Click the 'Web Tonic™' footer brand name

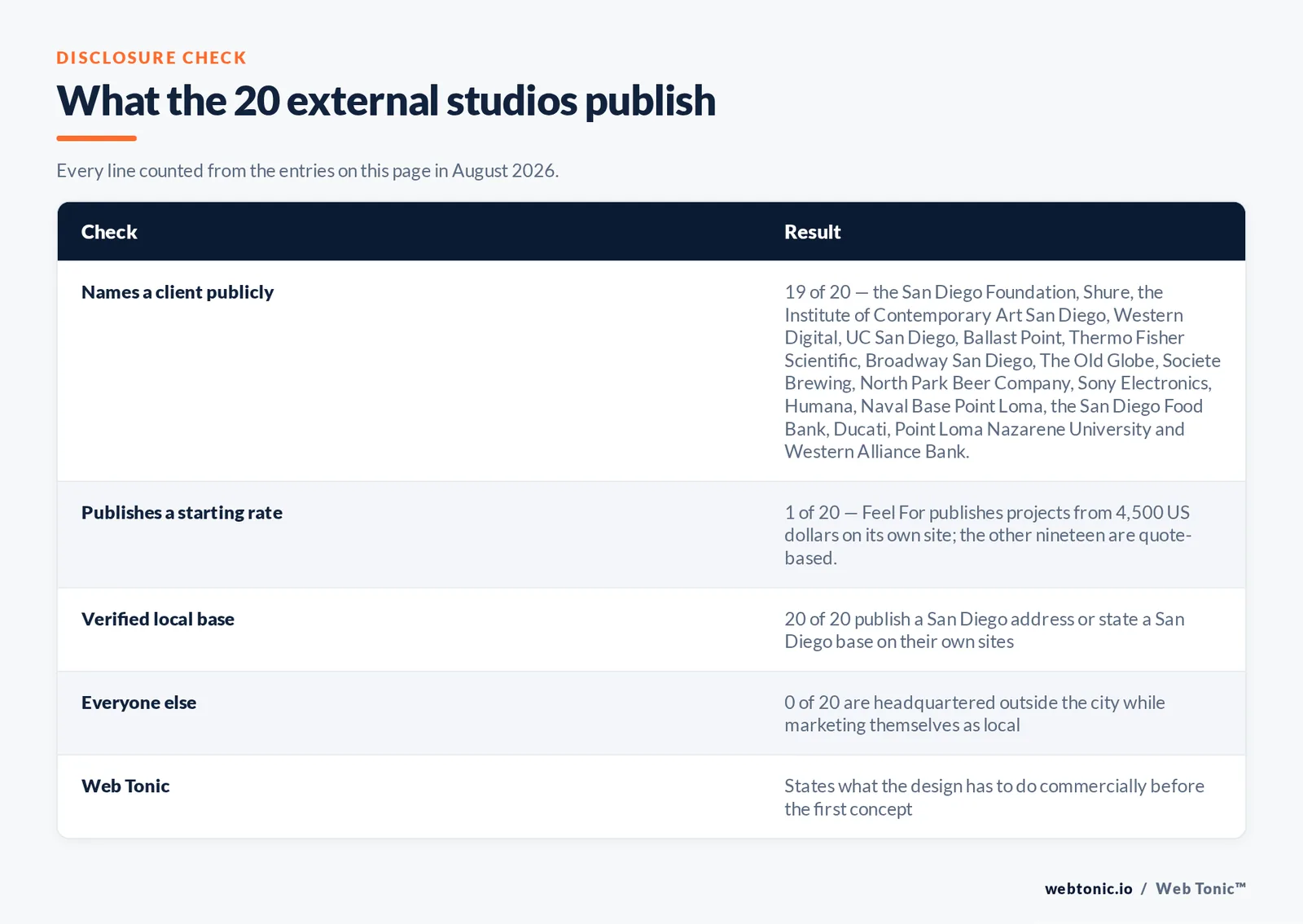[1201, 889]
